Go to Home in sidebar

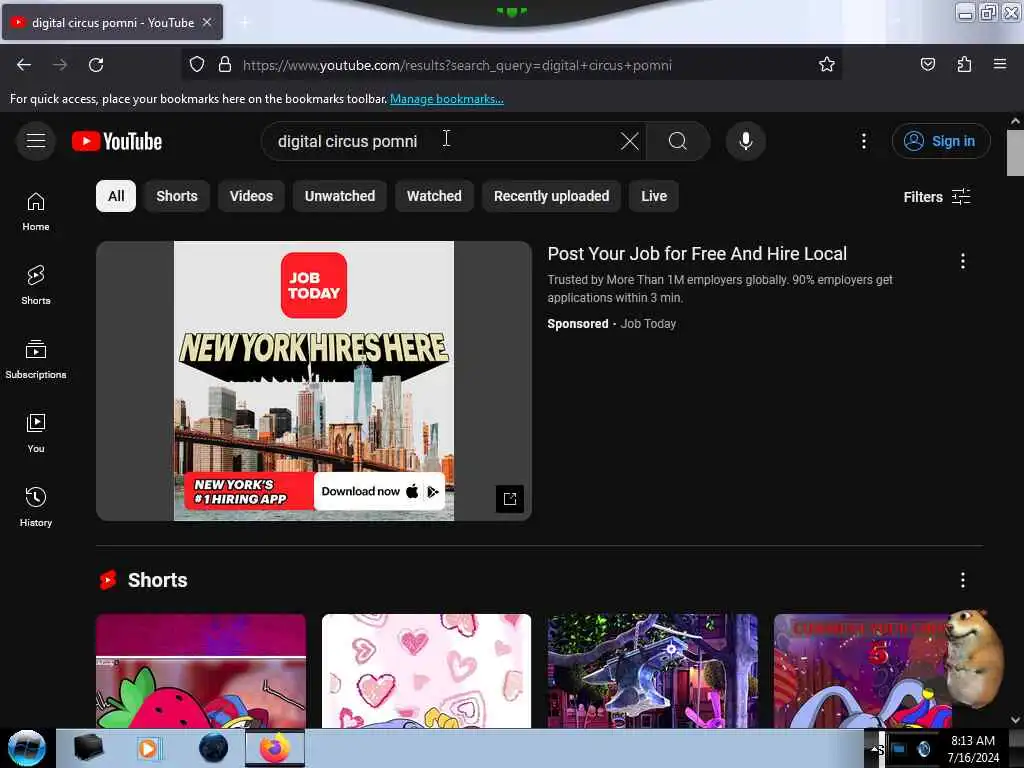coord(36,212)
